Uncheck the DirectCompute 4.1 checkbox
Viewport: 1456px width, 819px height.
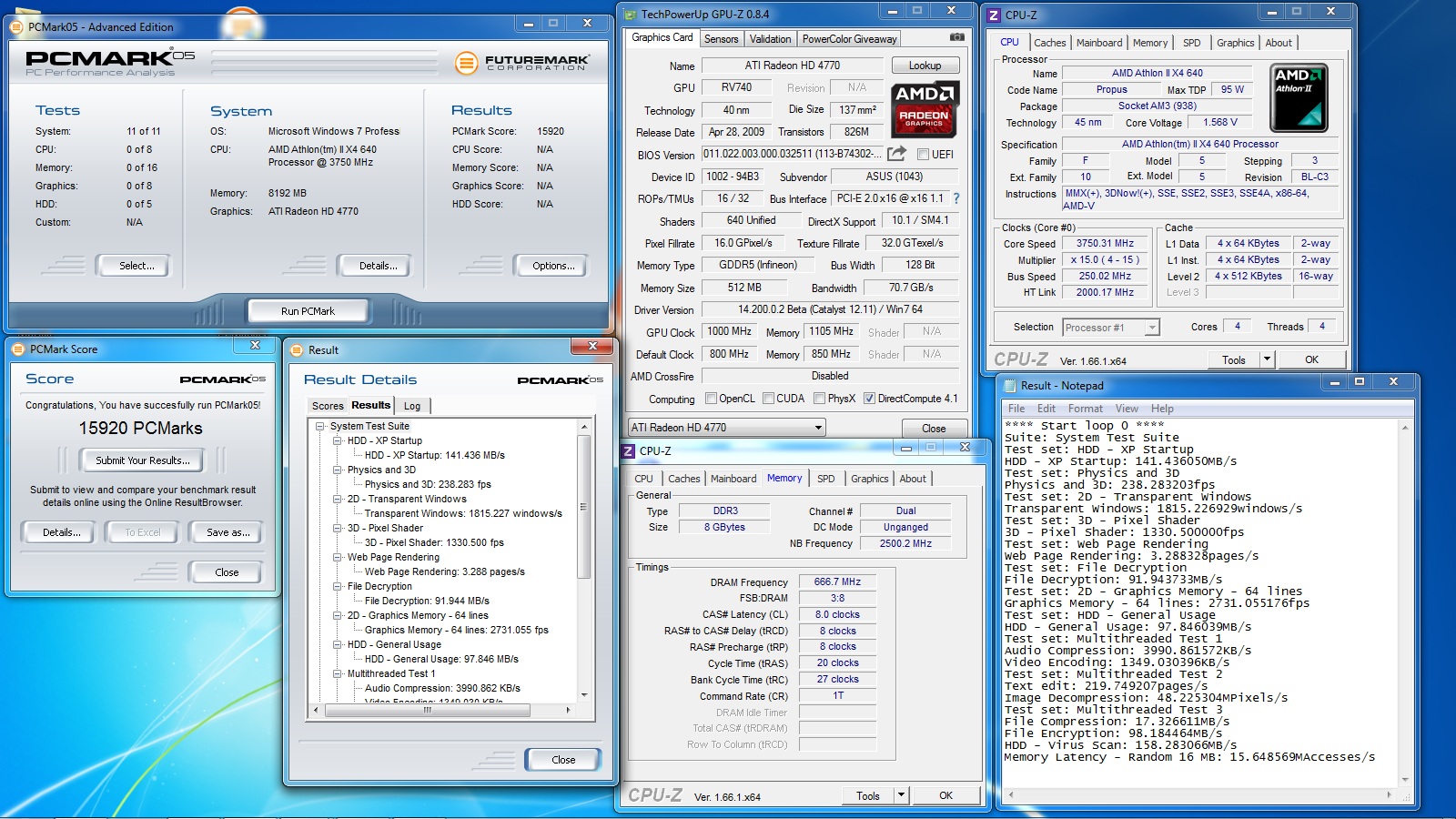[869, 399]
